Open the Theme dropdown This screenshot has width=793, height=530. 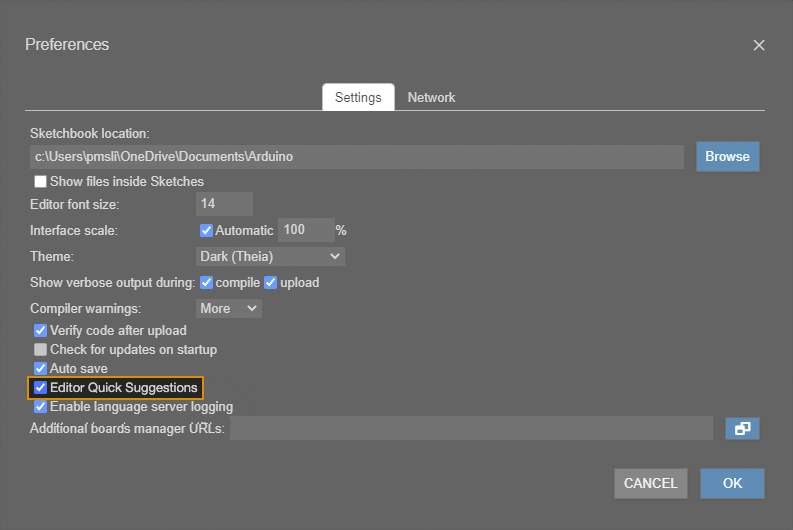click(270, 257)
